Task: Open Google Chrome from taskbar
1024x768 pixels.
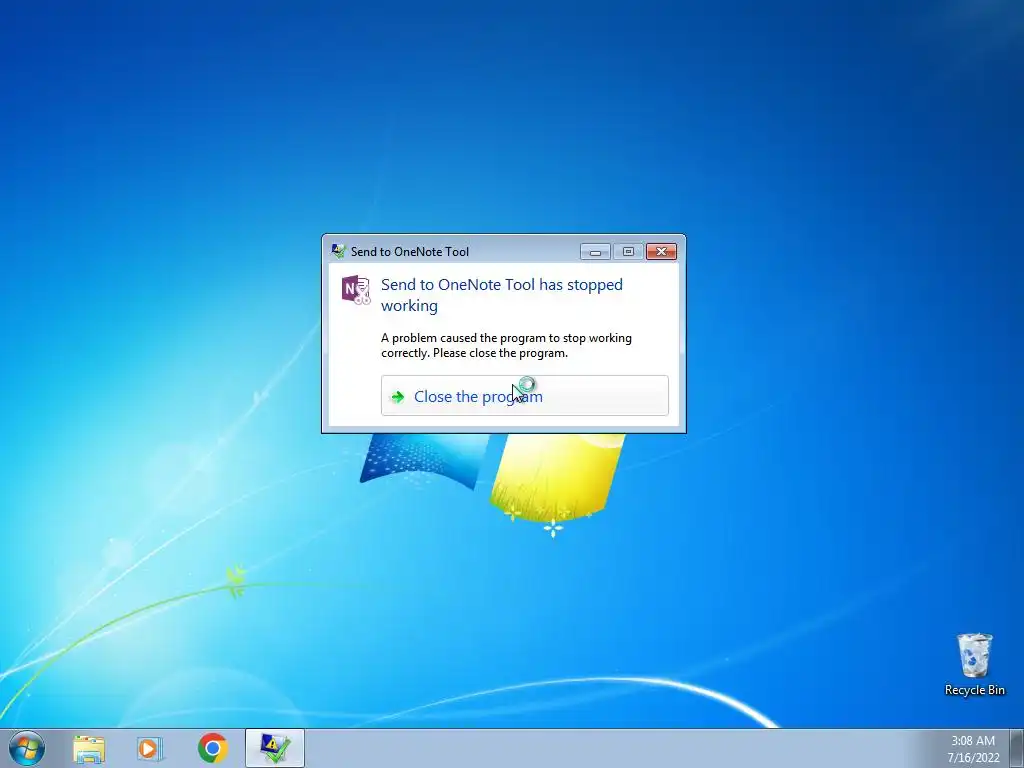Action: click(x=212, y=748)
